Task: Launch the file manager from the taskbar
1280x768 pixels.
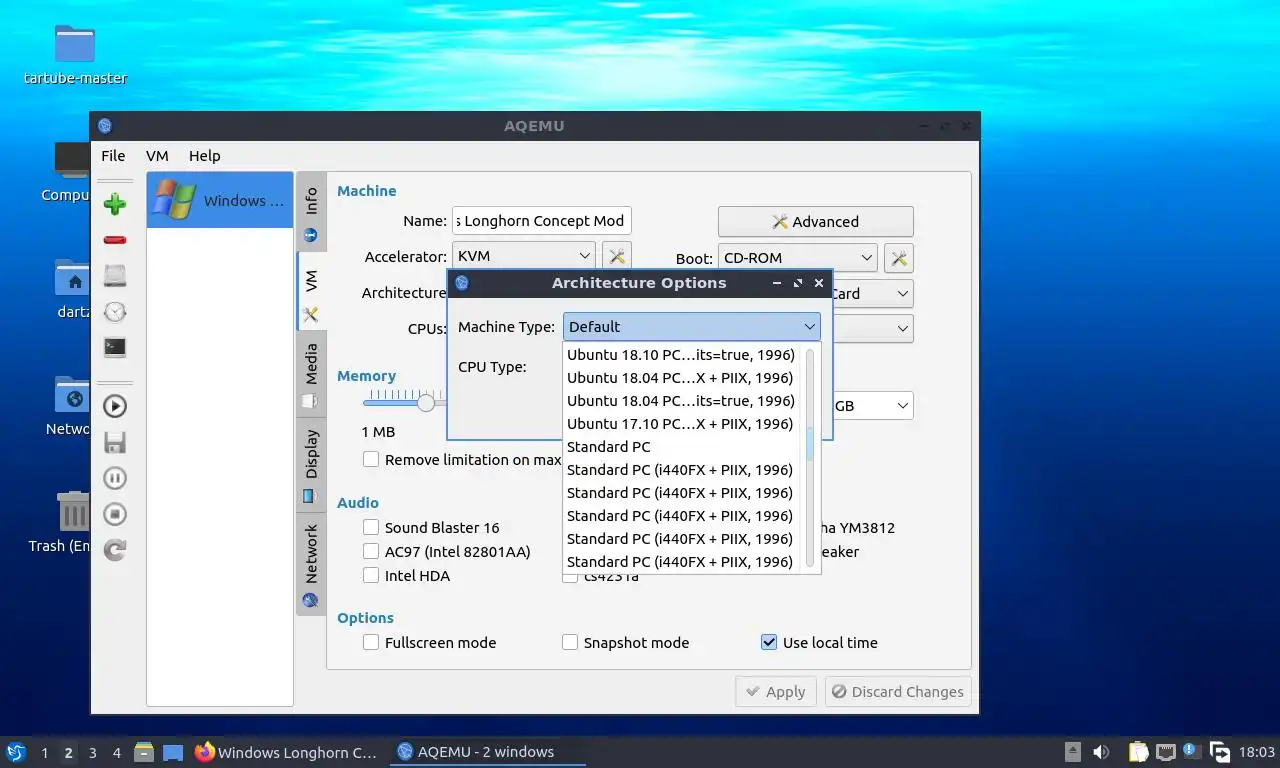Action: pos(144,752)
